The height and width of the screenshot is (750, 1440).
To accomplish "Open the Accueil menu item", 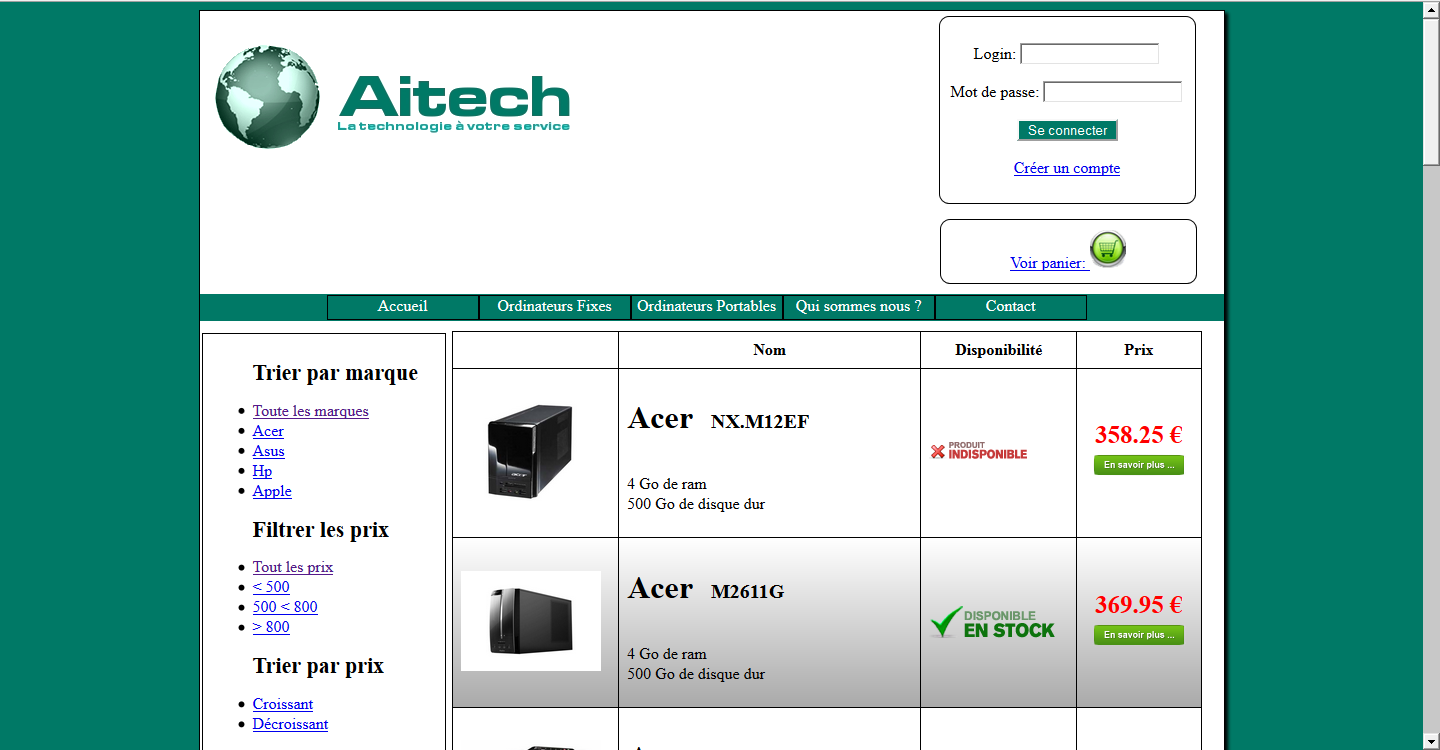I will (403, 307).
